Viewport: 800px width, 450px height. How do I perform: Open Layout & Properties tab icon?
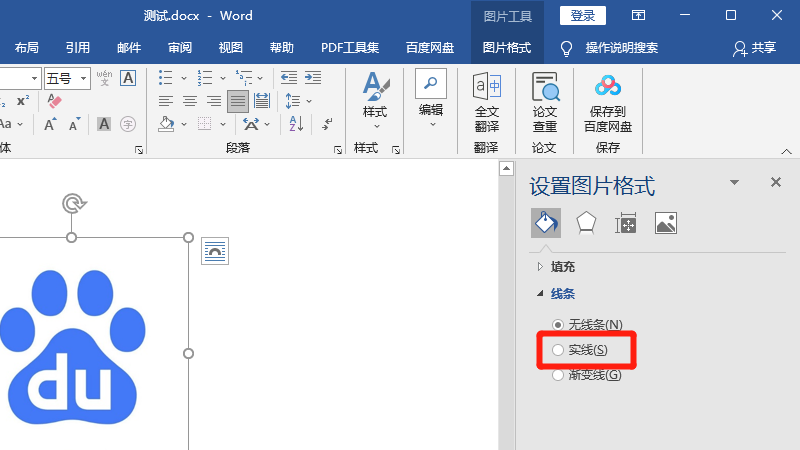point(626,223)
